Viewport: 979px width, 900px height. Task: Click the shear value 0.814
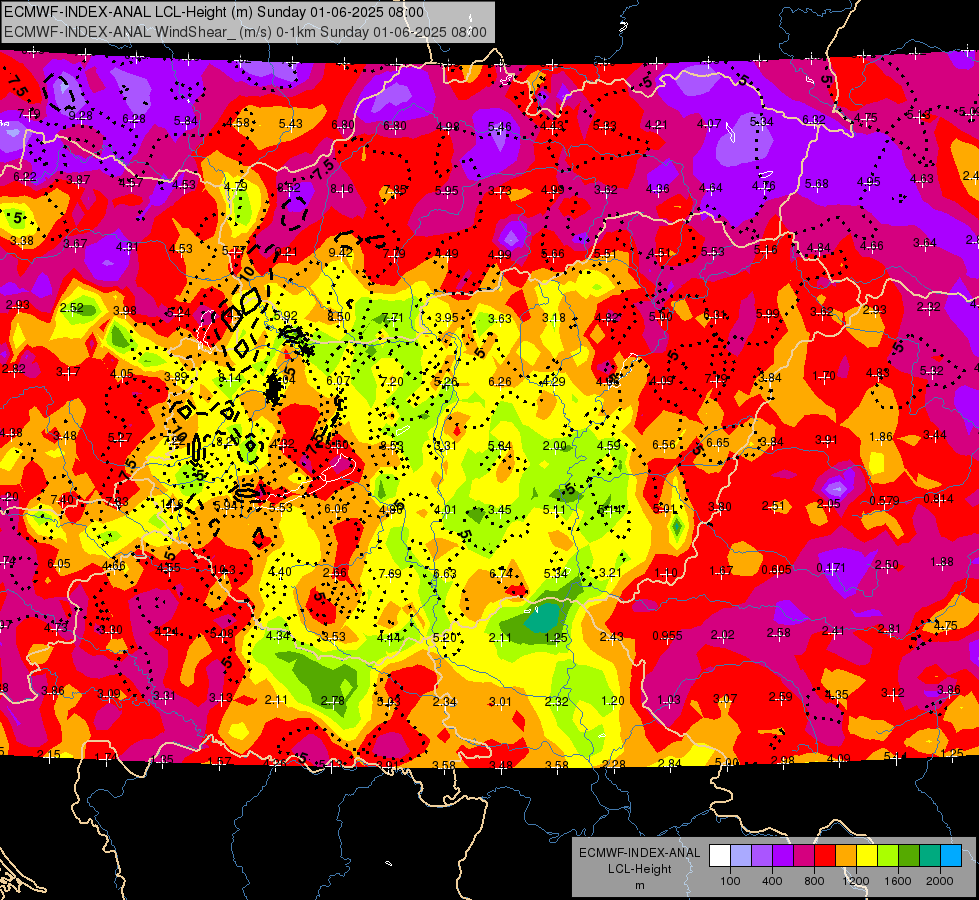click(938, 498)
